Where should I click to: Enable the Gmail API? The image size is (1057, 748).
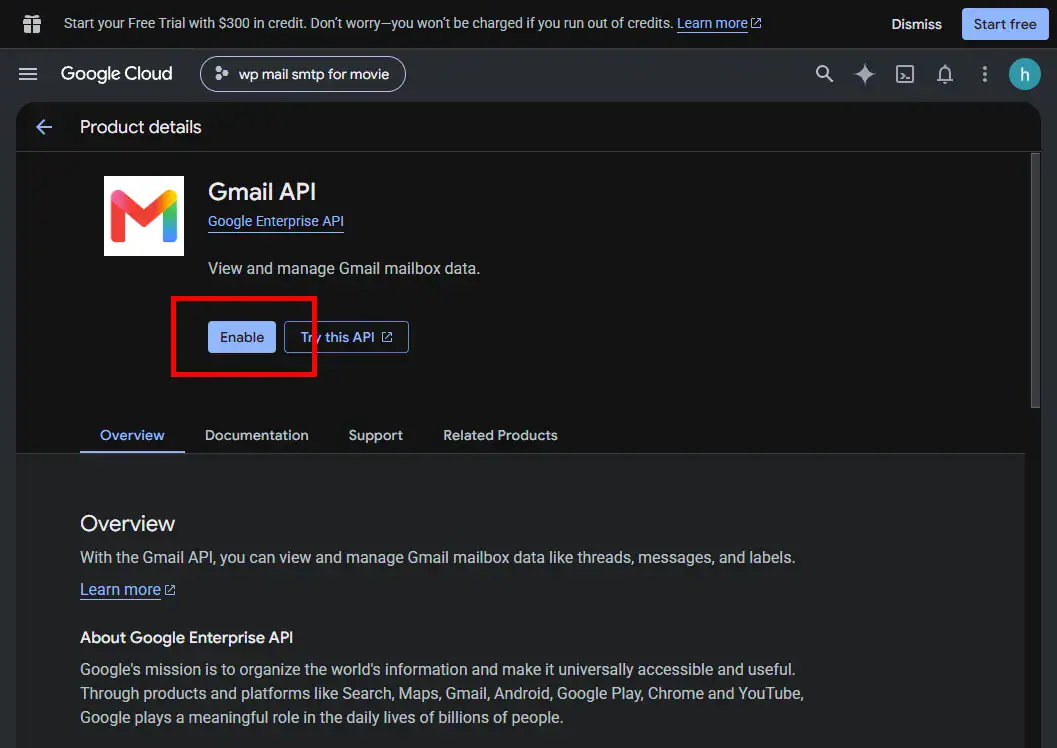pyautogui.click(x=241, y=337)
